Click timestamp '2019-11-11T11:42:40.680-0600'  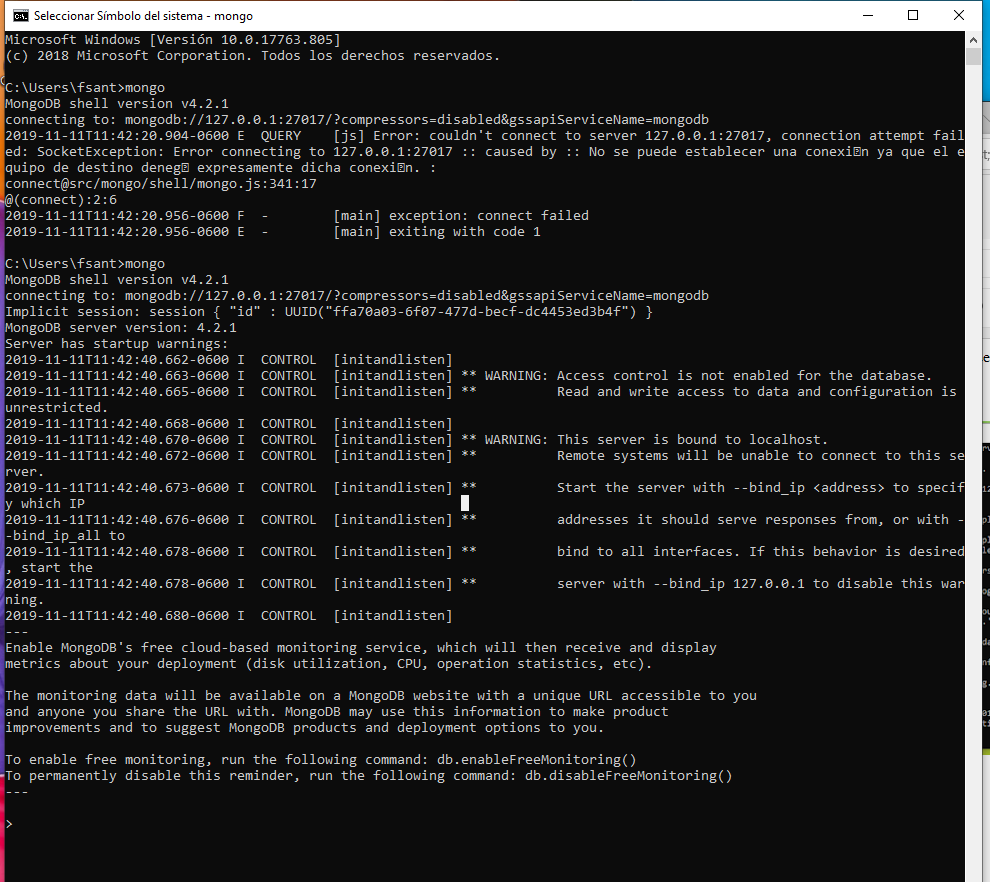click(117, 616)
